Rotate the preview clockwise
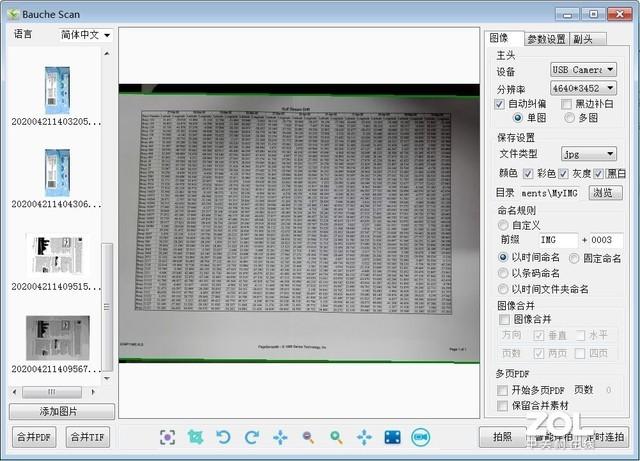 click(x=252, y=437)
